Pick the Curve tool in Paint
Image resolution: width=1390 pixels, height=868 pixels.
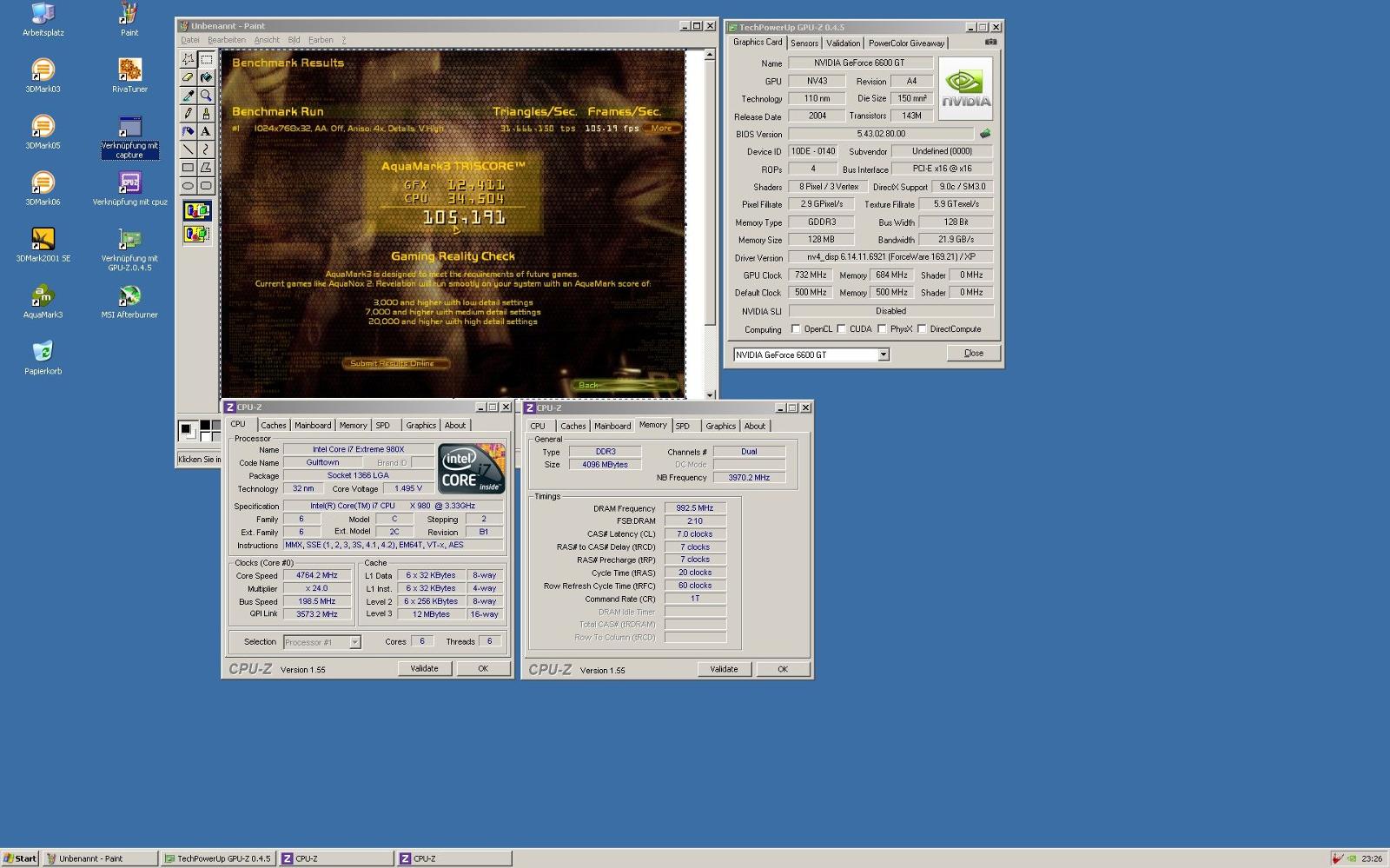(206, 149)
